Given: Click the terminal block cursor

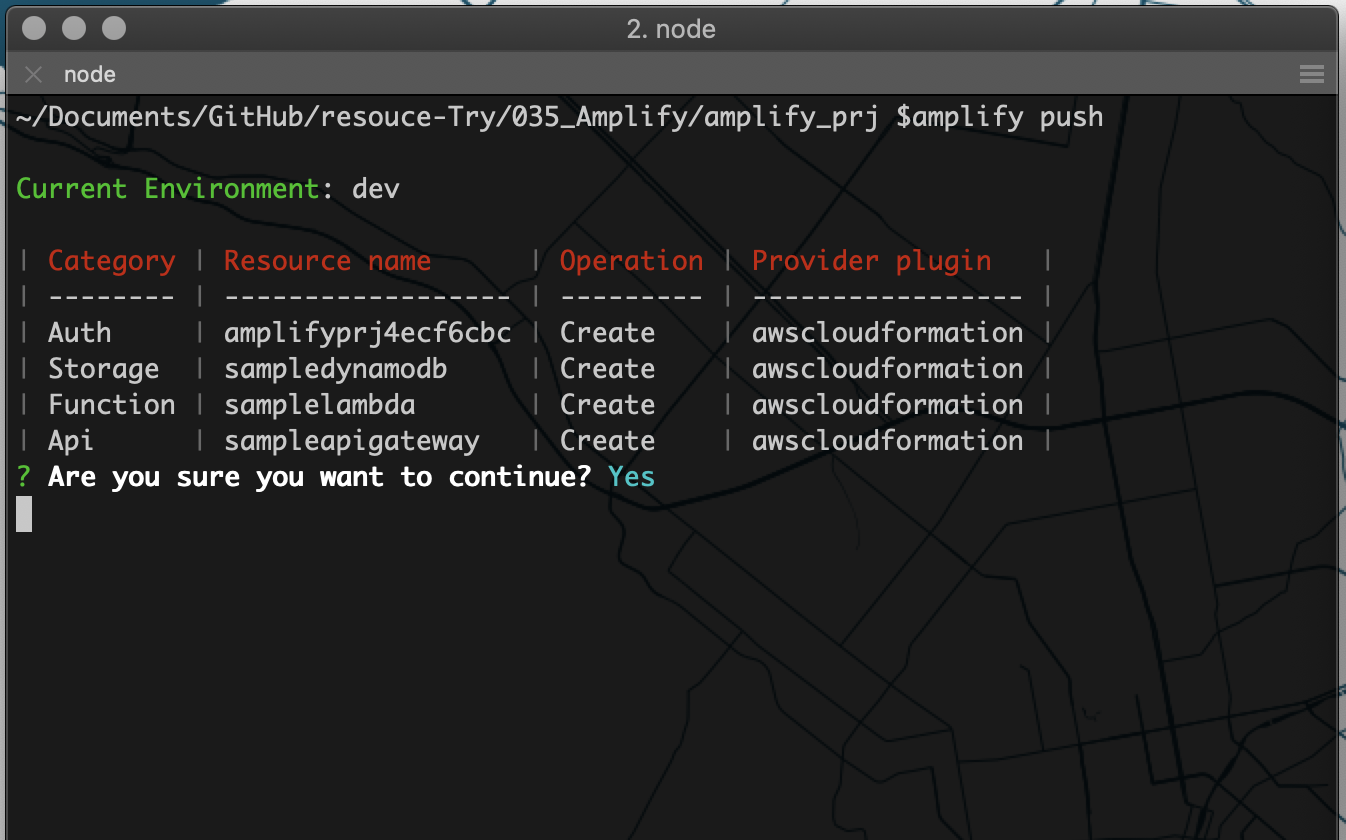Looking at the screenshot, I should point(24,513).
